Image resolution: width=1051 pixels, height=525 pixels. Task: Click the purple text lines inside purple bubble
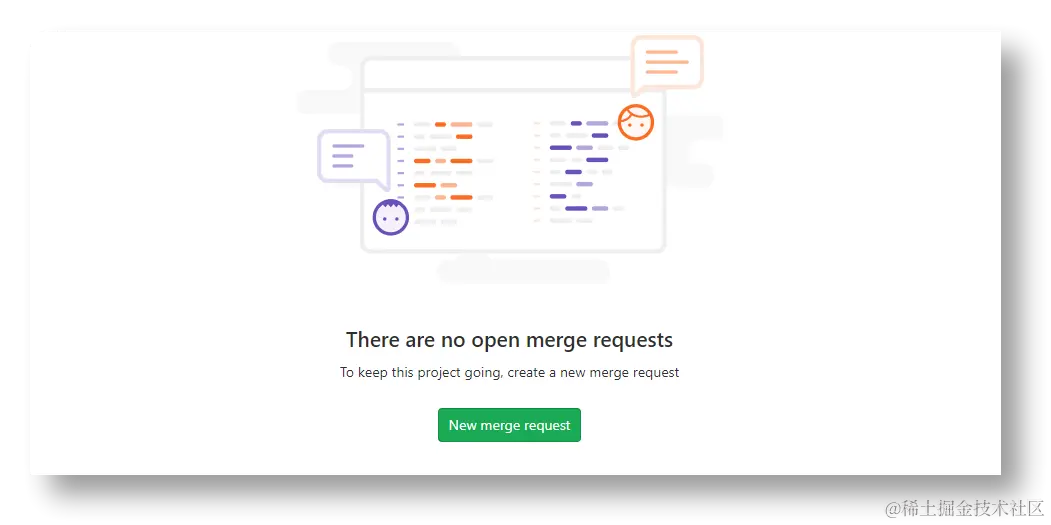pos(347,156)
